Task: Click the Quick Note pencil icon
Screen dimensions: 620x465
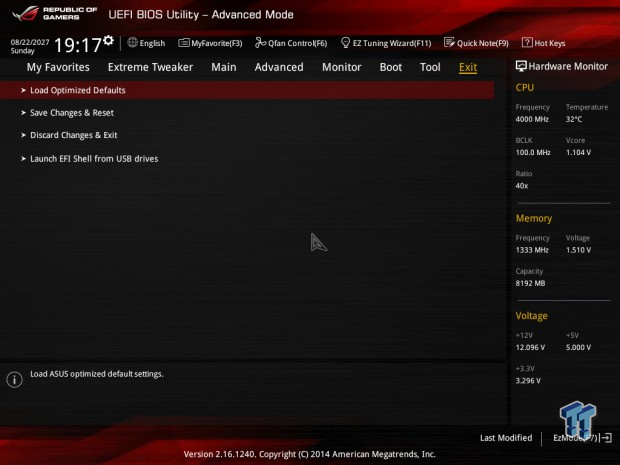Action: pyautogui.click(x=449, y=42)
